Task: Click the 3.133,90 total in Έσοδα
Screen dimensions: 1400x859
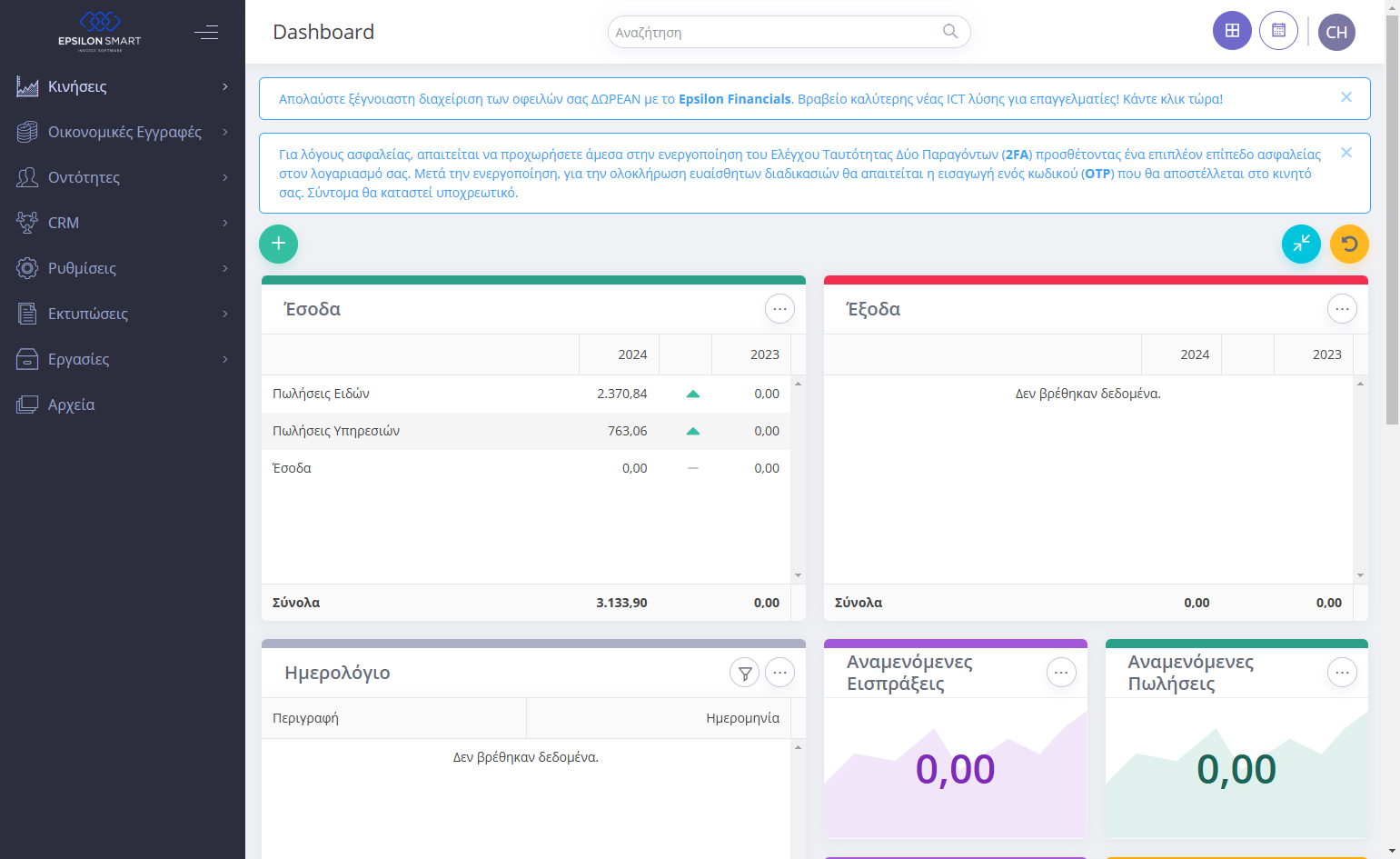Action: pos(621,603)
